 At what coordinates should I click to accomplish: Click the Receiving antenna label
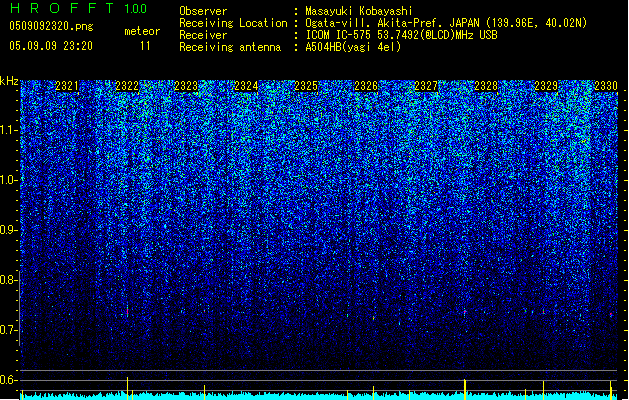(x=230, y=47)
